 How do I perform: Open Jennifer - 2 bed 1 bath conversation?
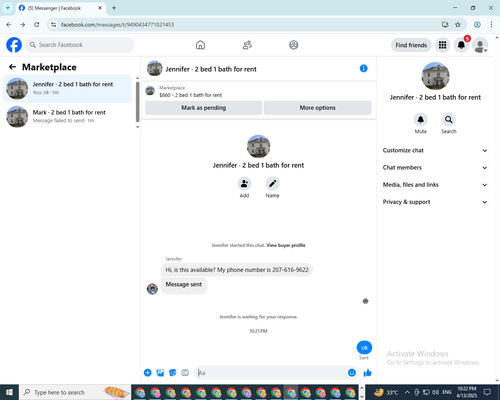click(67, 88)
